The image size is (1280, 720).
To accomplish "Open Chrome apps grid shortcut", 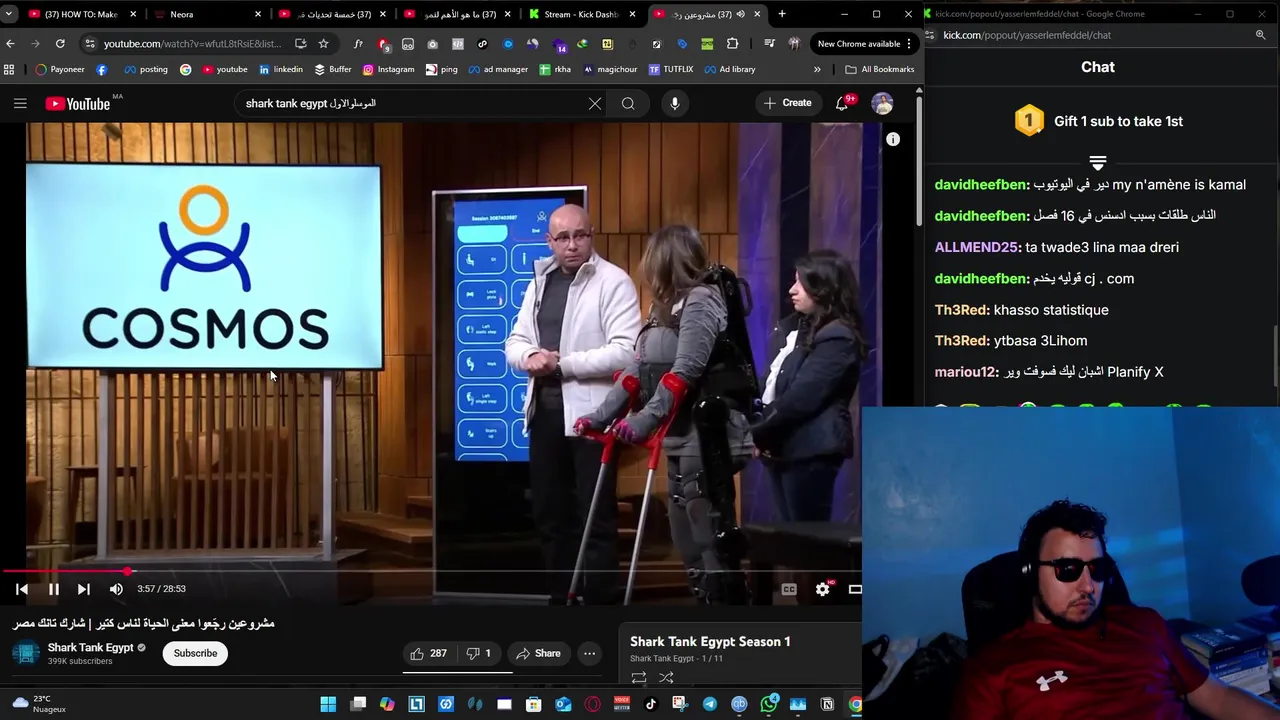I will [x=9, y=69].
